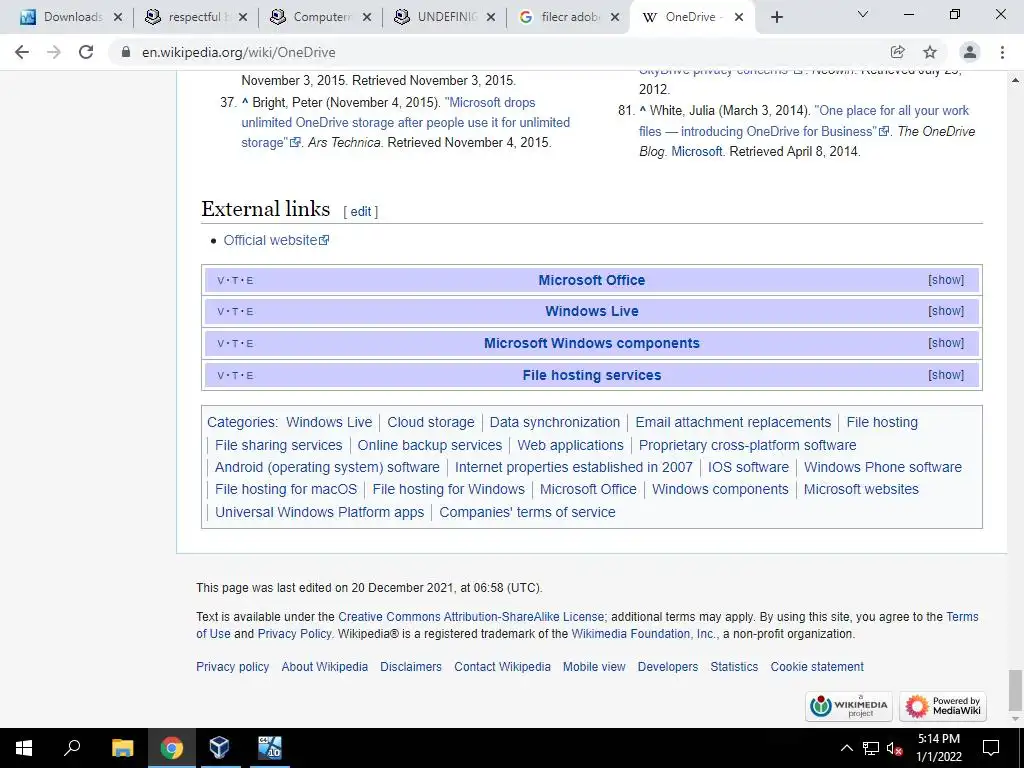Viewport: 1024px width, 768px height.
Task: Open the Web applications category
Action: click(x=570, y=445)
